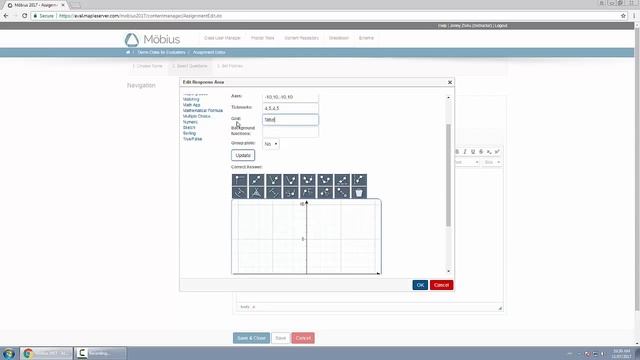Apply underline in the background text editor
The width and height of the screenshot is (640, 360).
[473, 151]
